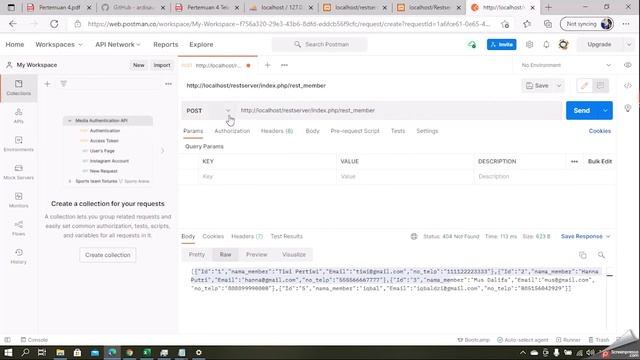Open request Settings tab
The image size is (640, 360).
click(427, 131)
